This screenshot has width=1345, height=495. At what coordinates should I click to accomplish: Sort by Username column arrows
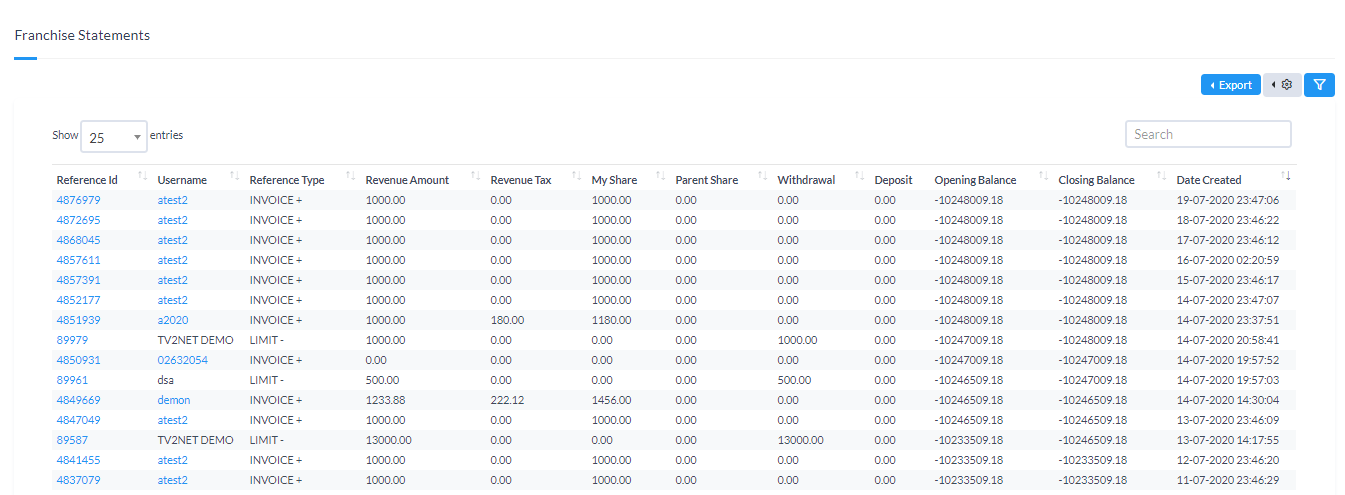[234, 177]
